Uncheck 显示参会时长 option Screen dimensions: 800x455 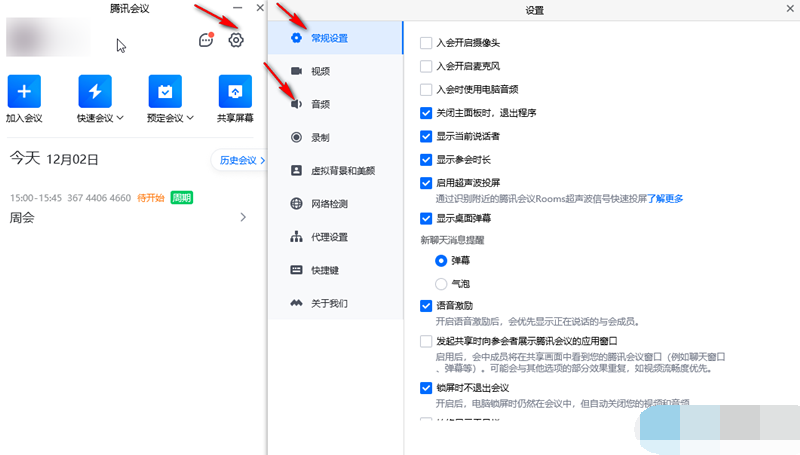(427, 159)
